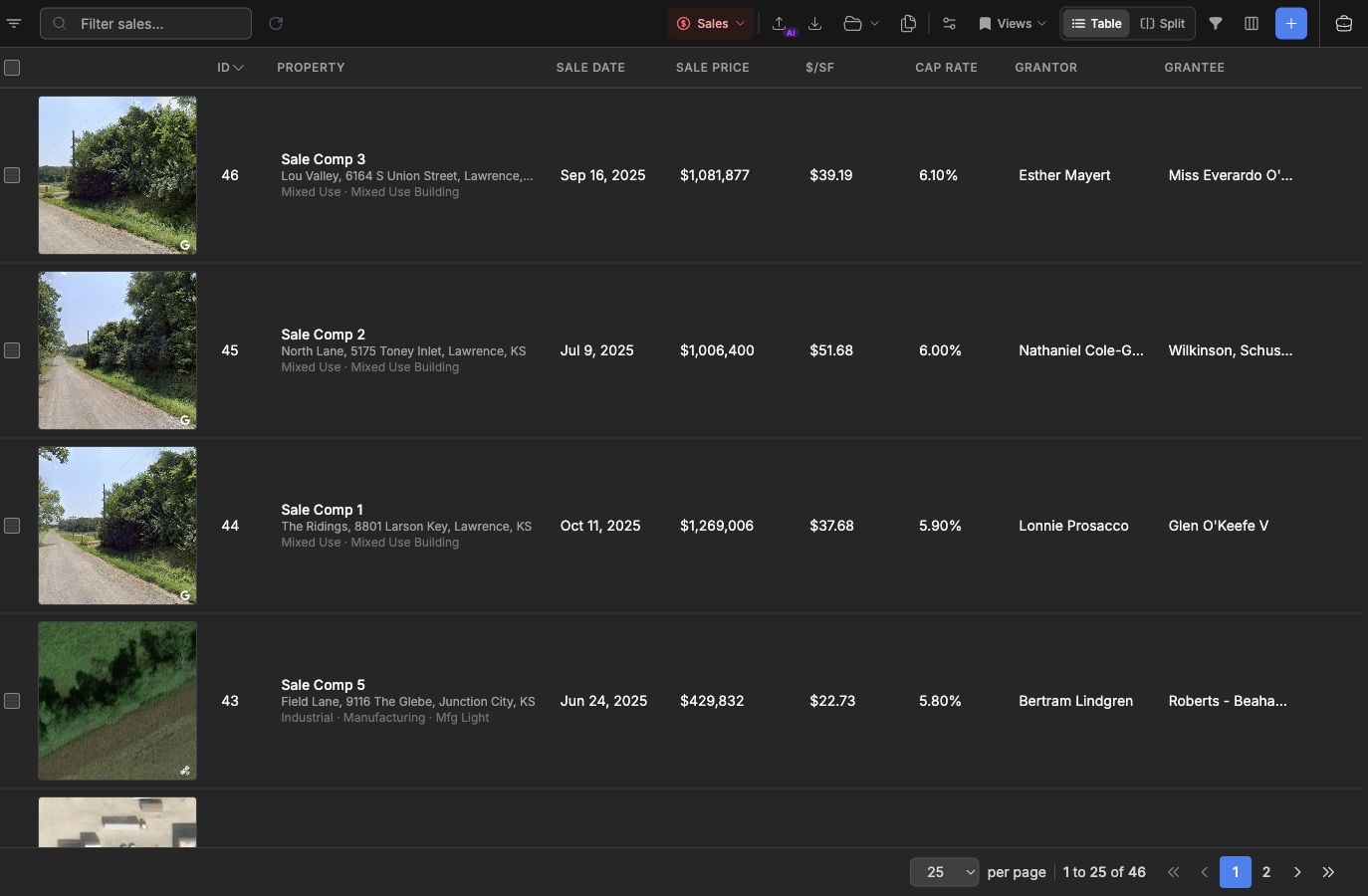The image size is (1368, 896).
Task: Click the SALE PRICE column header
Action: click(712, 68)
